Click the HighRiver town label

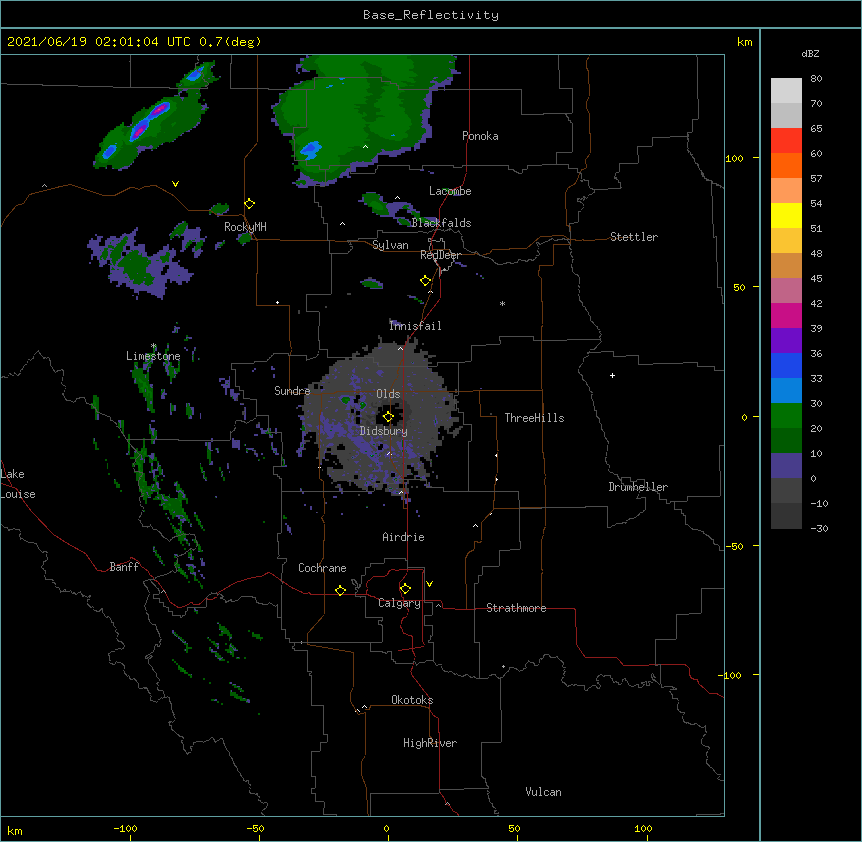430,743
